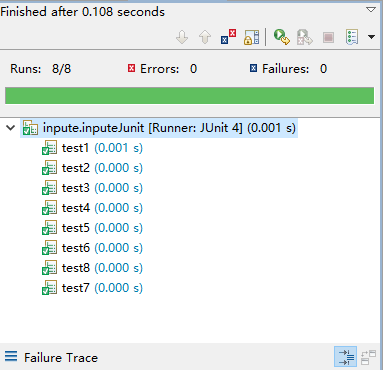Image resolution: width=383 pixels, height=370 pixels.
Task: Click test3 passed status icon
Action: [49, 188]
